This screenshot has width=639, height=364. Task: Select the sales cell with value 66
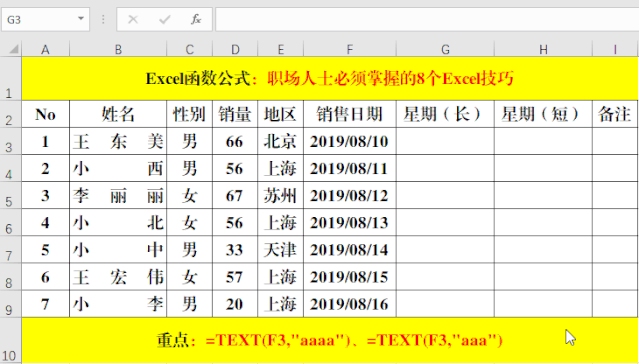(235, 141)
